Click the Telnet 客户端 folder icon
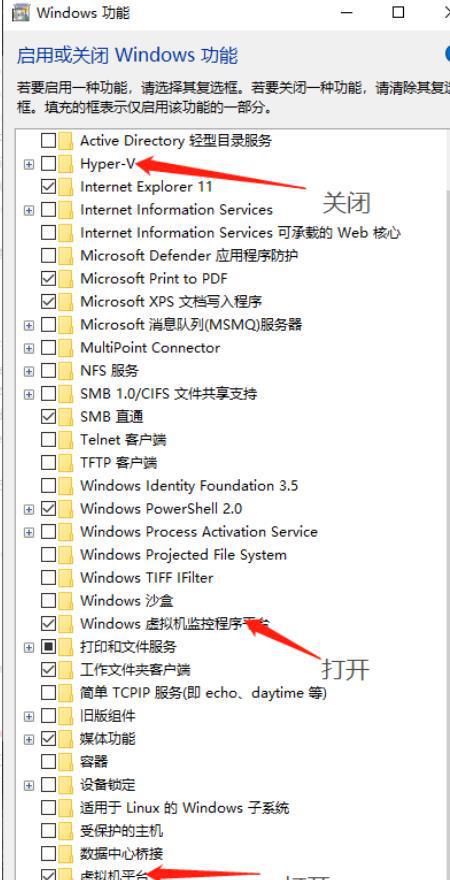Image resolution: width=450 pixels, height=880 pixels. click(66, 439)
